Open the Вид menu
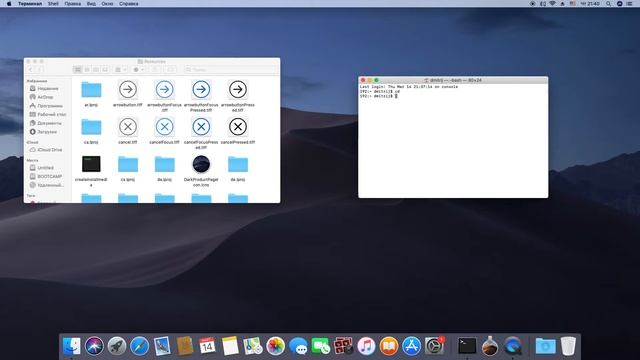The height and width of the screenshot is (360, 640). (x=91, y=4)
